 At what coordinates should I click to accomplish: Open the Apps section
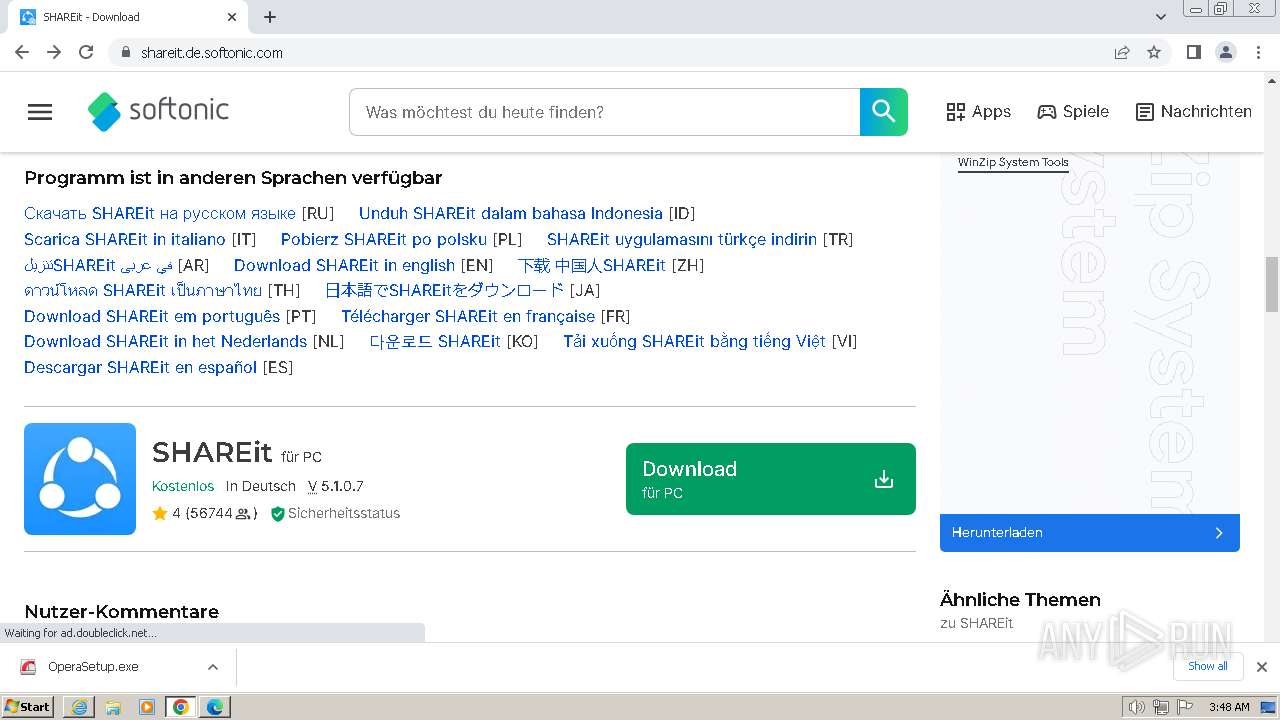978,112
